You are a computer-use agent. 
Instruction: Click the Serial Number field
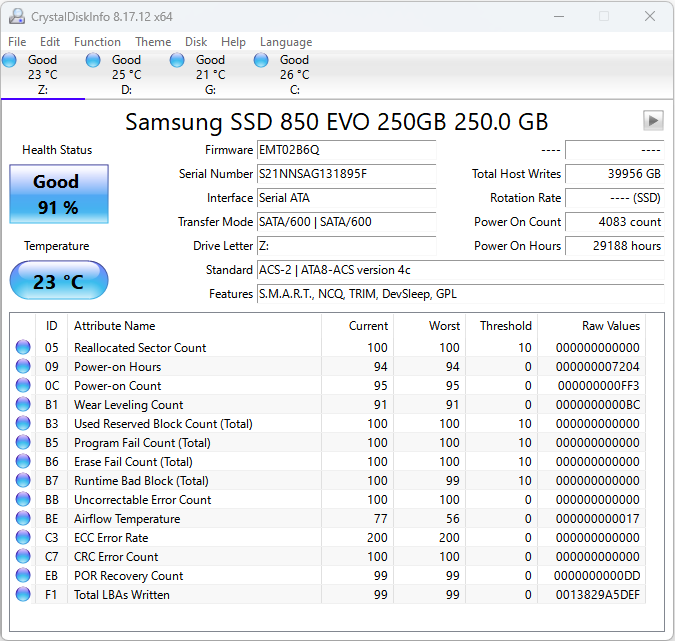point(345,174)
